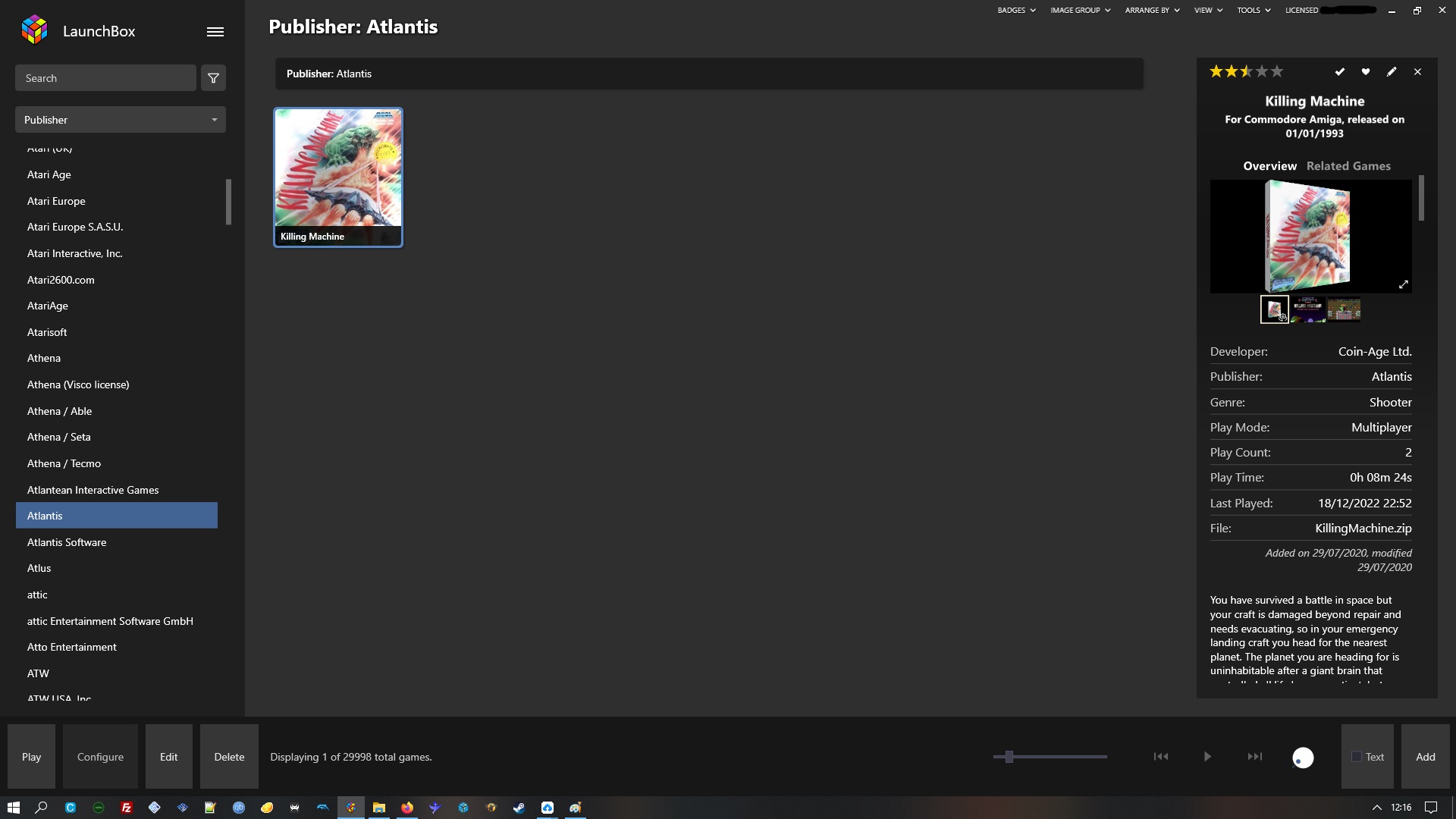Viewport: 1456px width, 819px height.
Task: Open the IMAGE GROUP dropdown menu
Action: pyautogui.click(x=1081, y=10)
